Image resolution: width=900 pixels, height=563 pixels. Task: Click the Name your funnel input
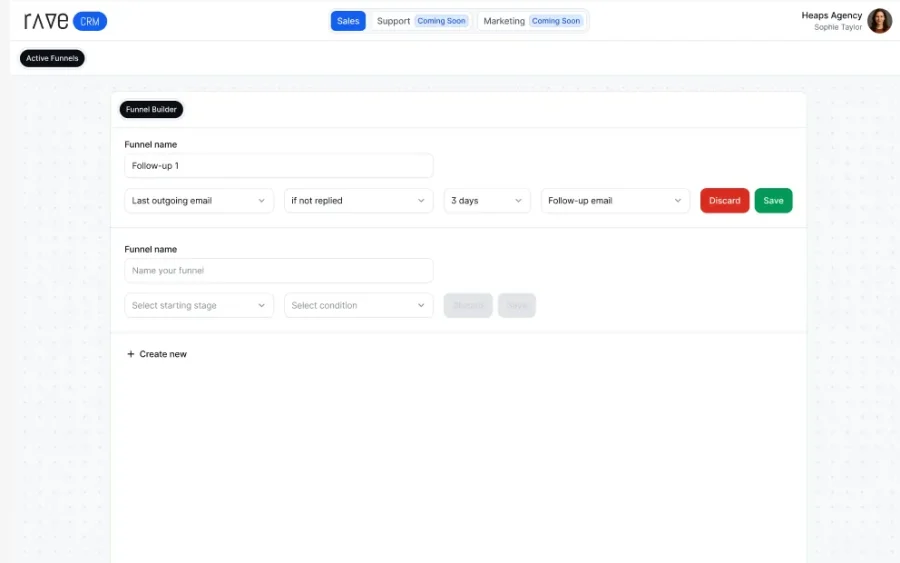[x=278, y=271]
